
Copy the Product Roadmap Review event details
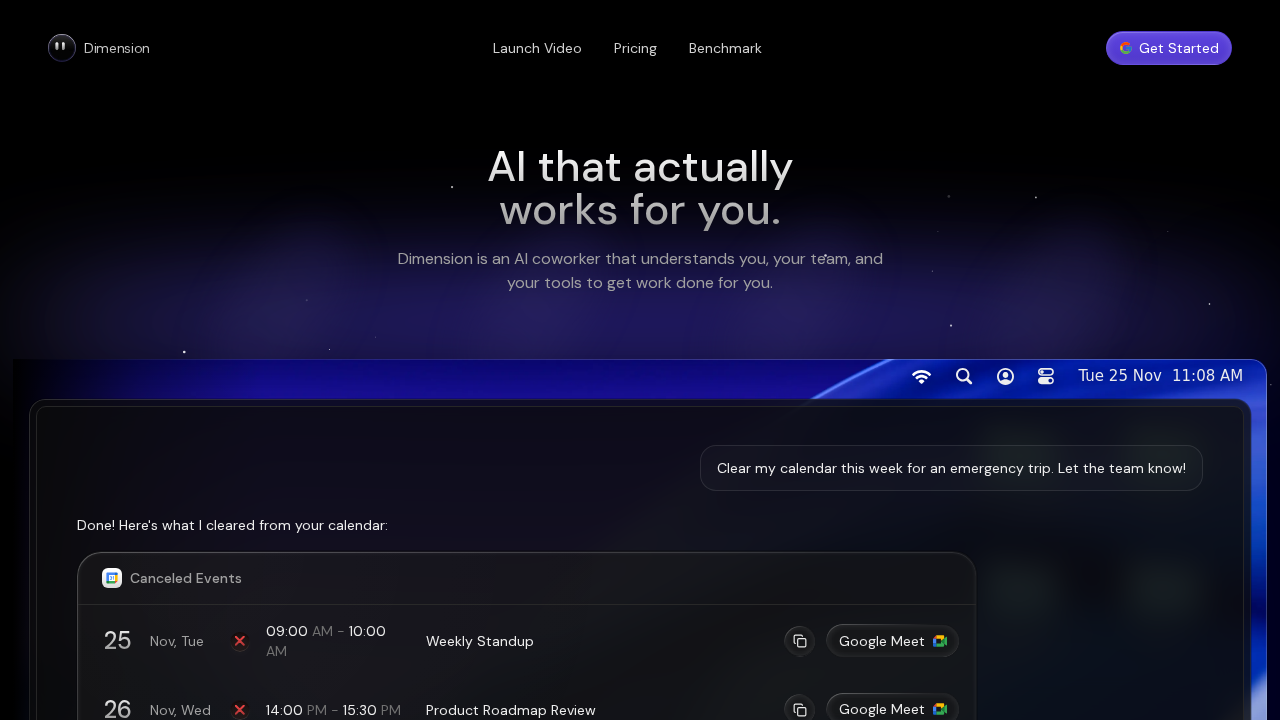click(799, 708)
